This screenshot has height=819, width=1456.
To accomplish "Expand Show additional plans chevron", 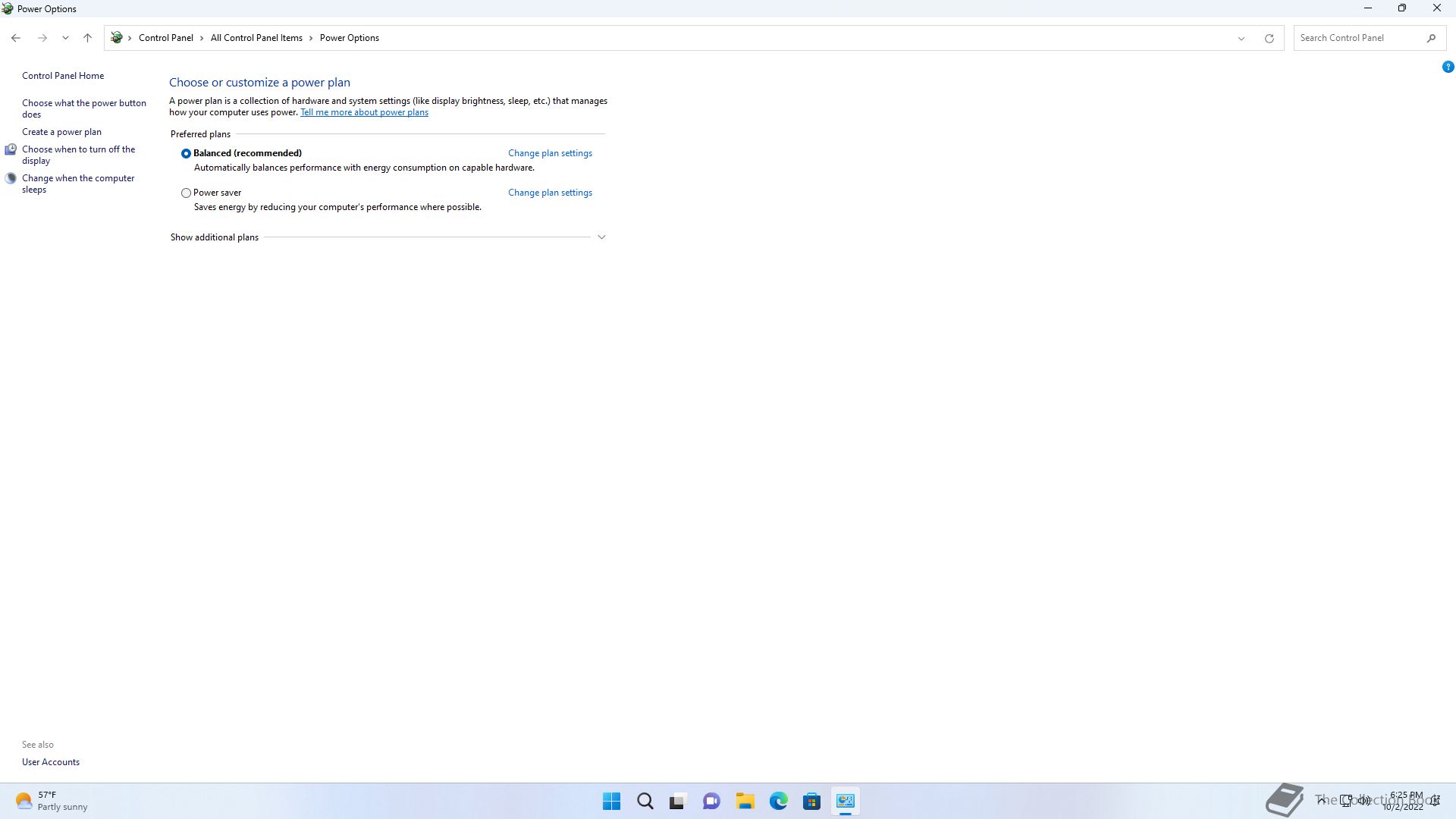I will coord(601,237).
